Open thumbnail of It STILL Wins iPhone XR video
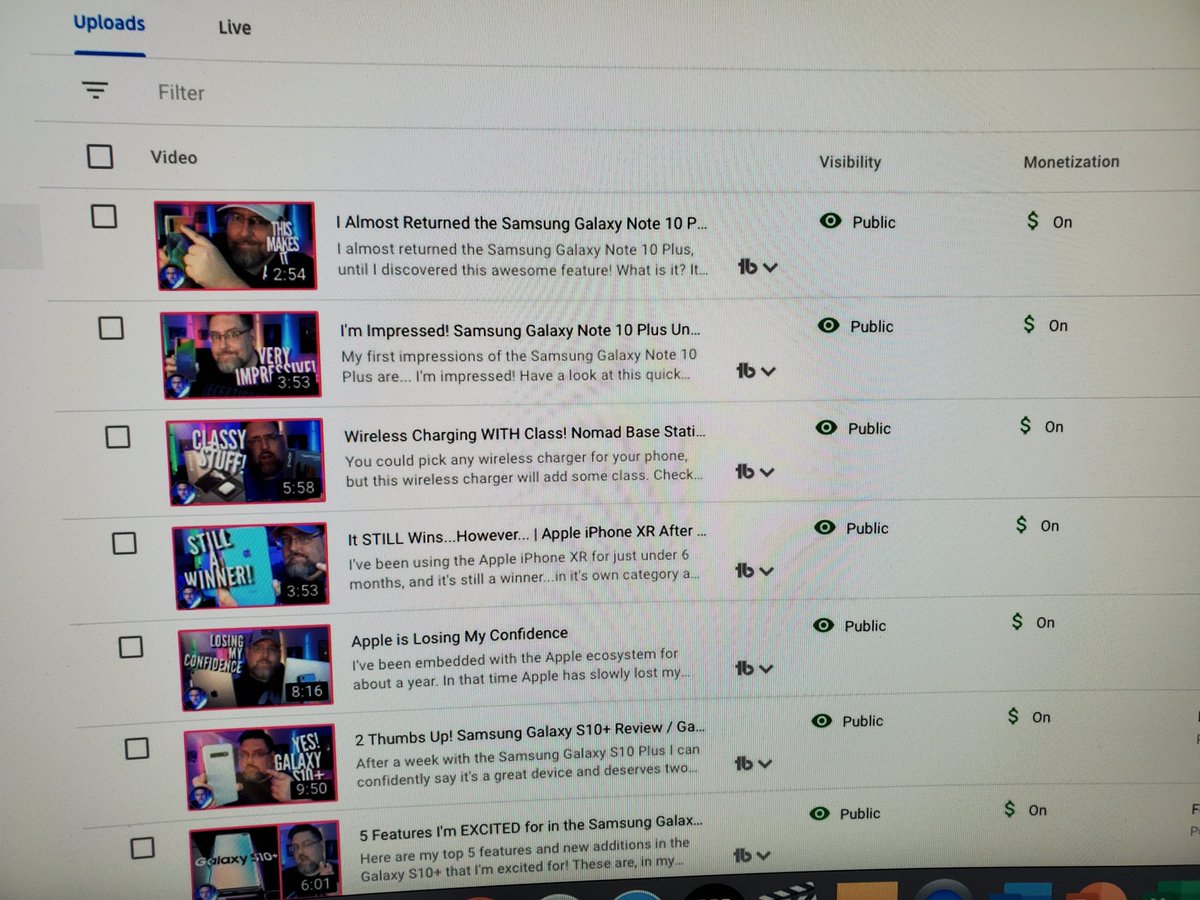The height and width of the screenshot is (900, 1200). click(250, 566)
